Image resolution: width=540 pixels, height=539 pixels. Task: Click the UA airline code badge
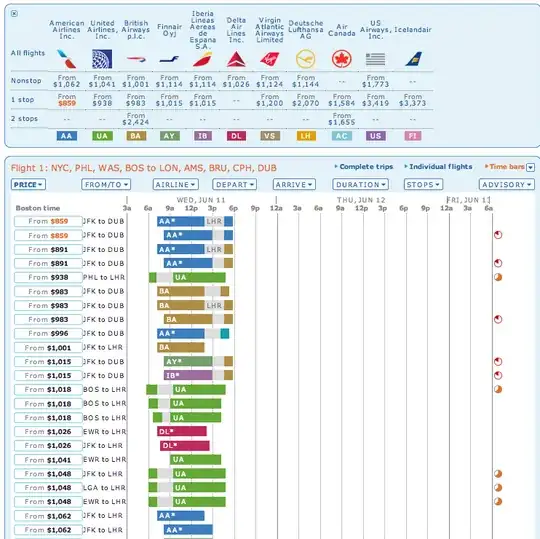pyautogui.click(x=102, y=136)
